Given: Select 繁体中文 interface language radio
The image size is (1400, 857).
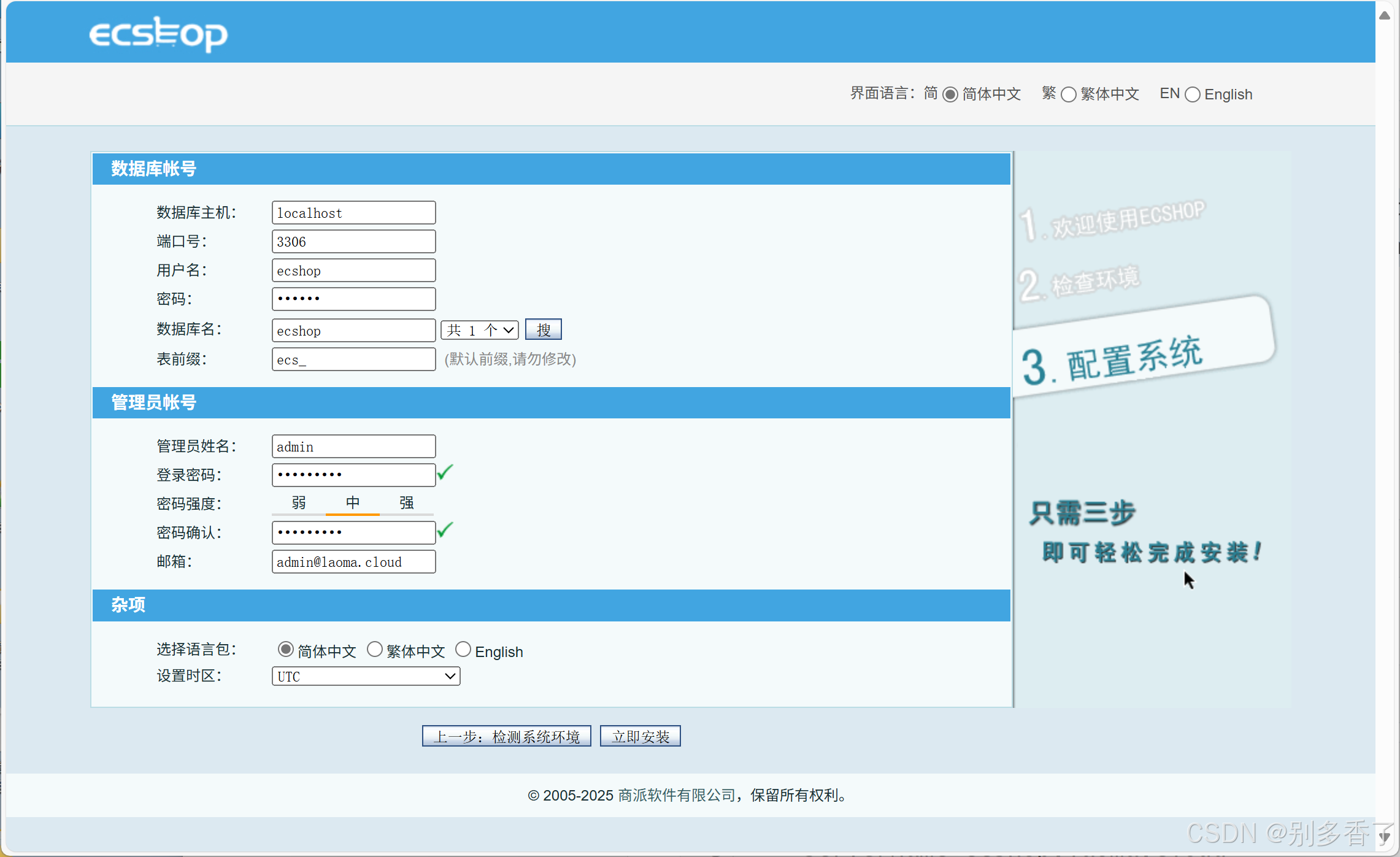Looking at the screenshot, I should [1068, 94].
